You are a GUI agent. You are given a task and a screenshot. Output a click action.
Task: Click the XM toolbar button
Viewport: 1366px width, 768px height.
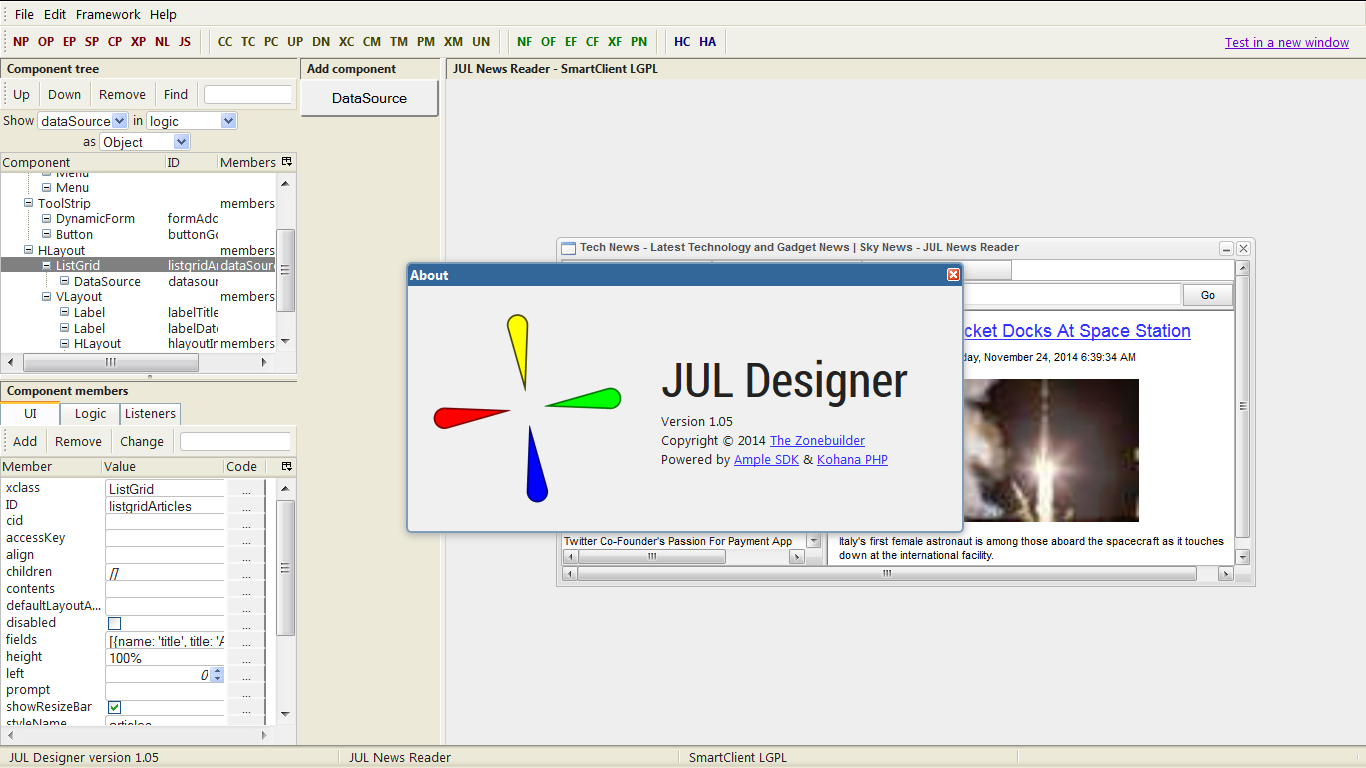click(x=453, y=41)
